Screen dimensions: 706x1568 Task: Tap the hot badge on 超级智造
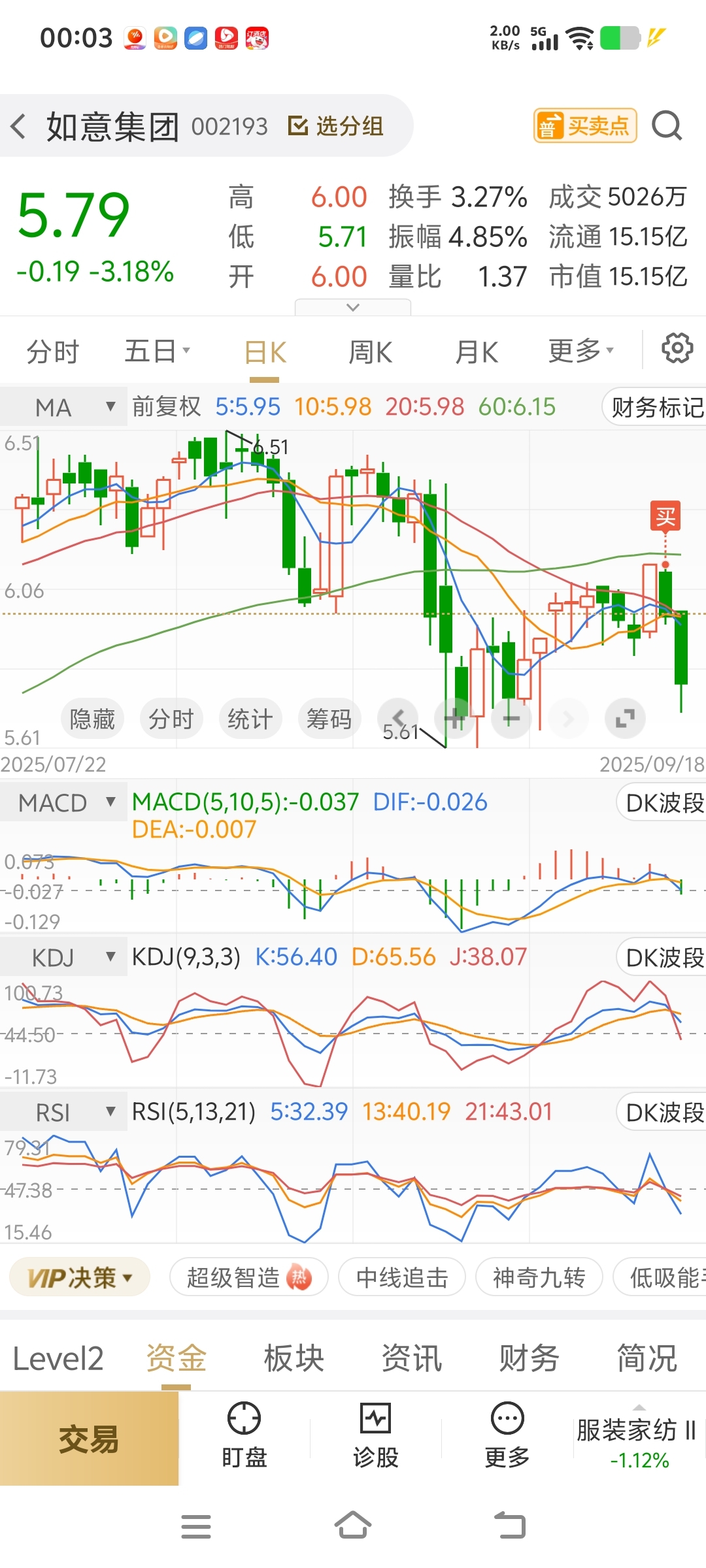point(299,1277)
